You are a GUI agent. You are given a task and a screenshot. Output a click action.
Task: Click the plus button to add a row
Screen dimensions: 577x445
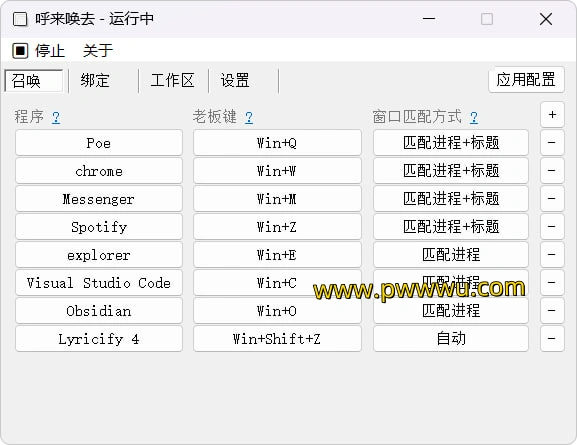(552, 115)
